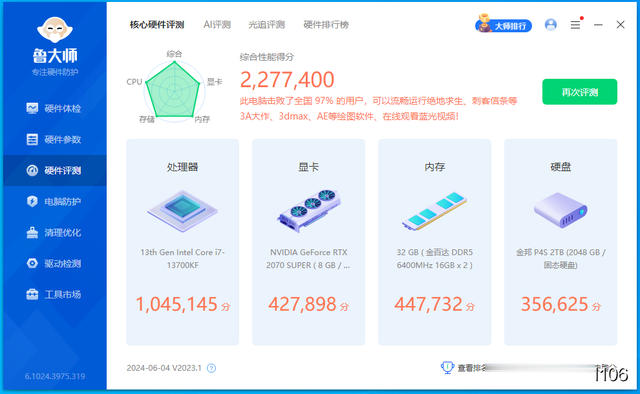The image size is (640, 394).
Task: Open 硬件体检 in the sidebar
Action: [53, 108]
